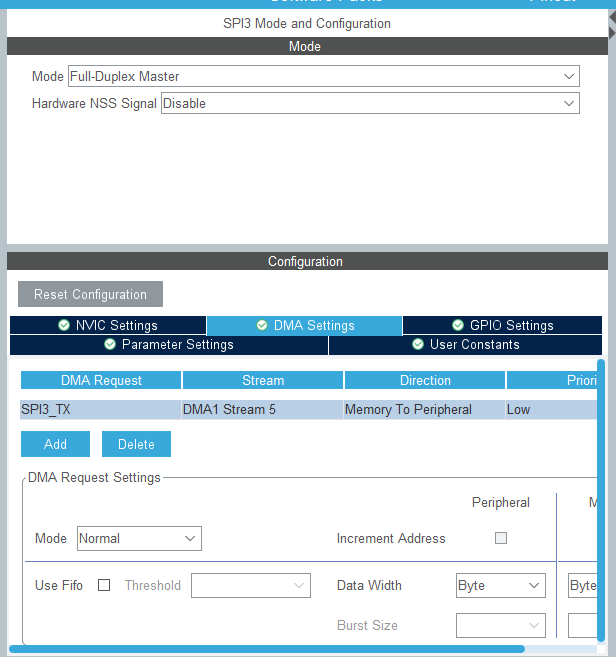Screen dimensions: 616x657
Task: Open the DMA Mode dropdown showing Normal
Action: [140, 538]
